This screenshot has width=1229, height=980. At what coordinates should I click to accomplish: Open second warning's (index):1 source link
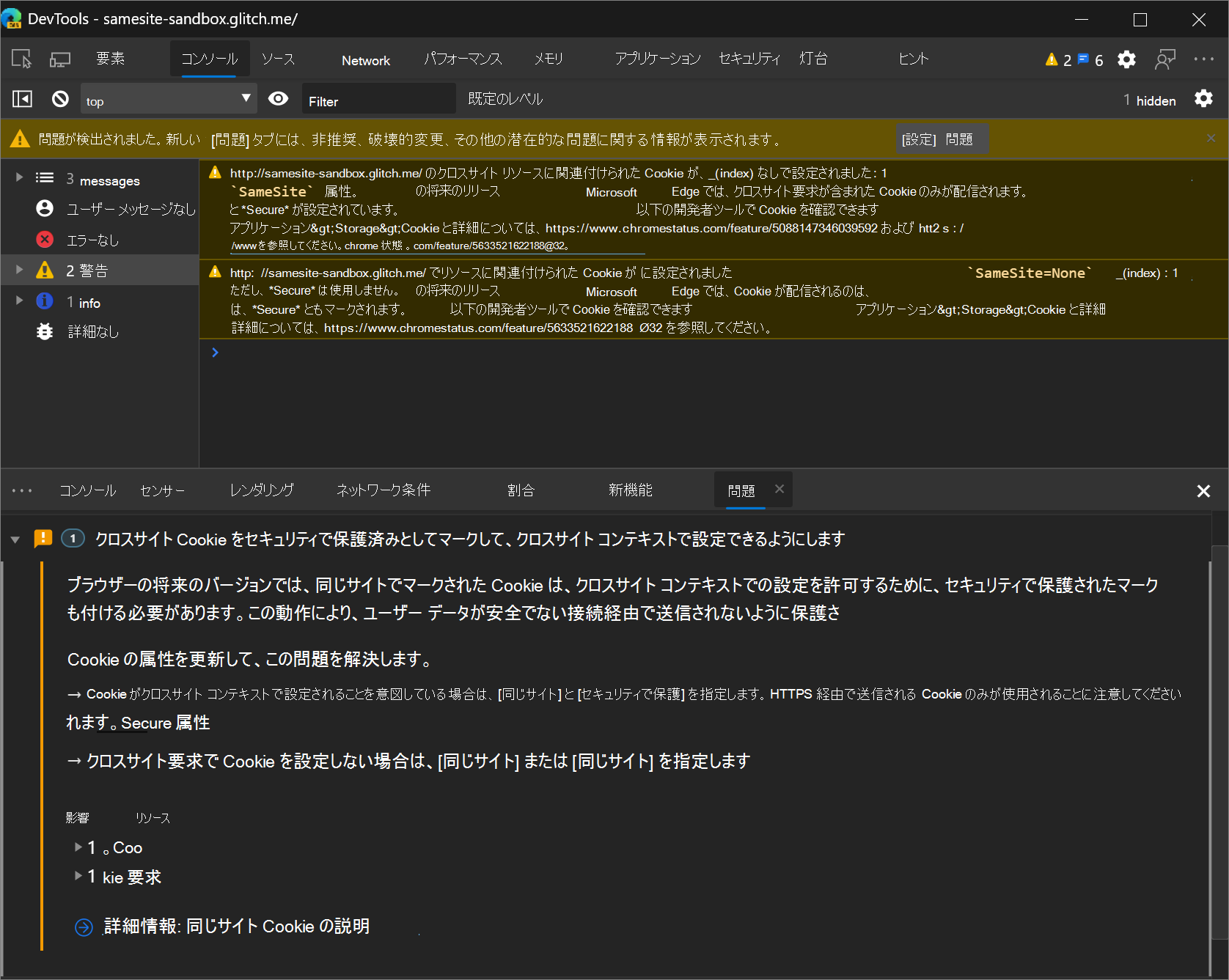pos(1147,273)
